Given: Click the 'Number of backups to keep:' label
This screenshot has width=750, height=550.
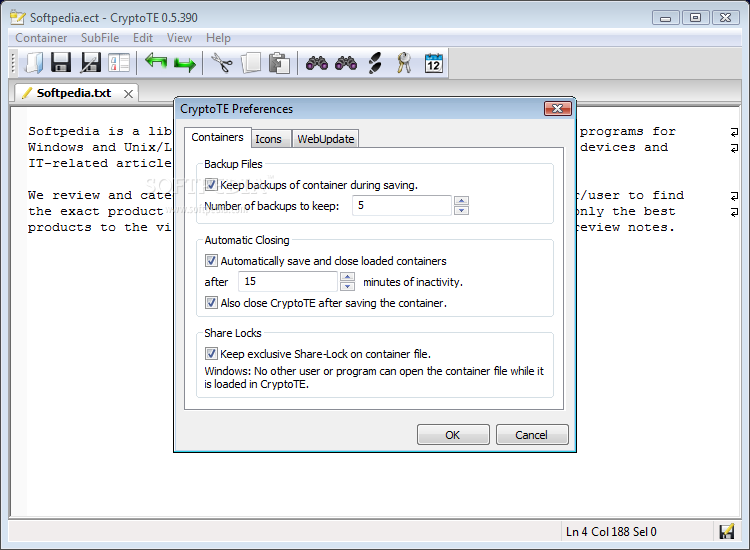Looking at the screenshot, I should pyautogui.click(x=272, y=206).
